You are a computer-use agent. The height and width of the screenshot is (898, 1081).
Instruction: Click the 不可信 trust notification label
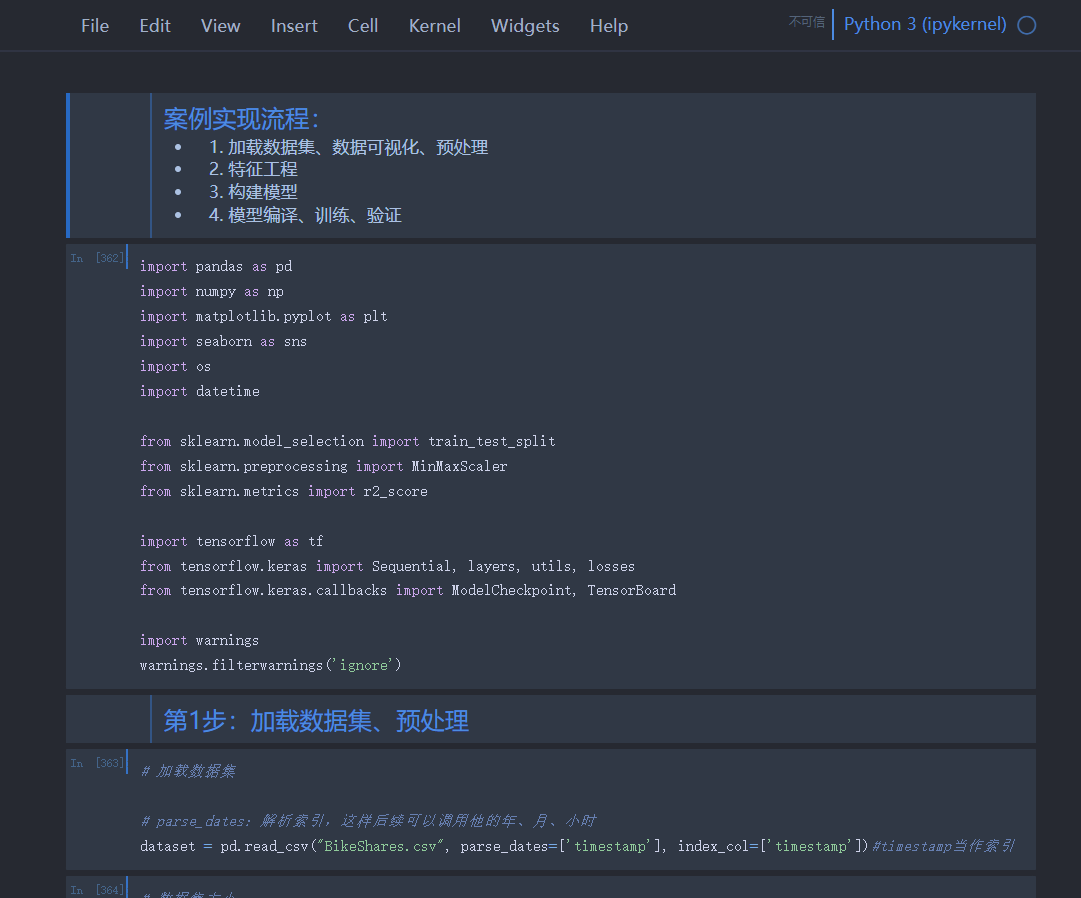(807, 22)
